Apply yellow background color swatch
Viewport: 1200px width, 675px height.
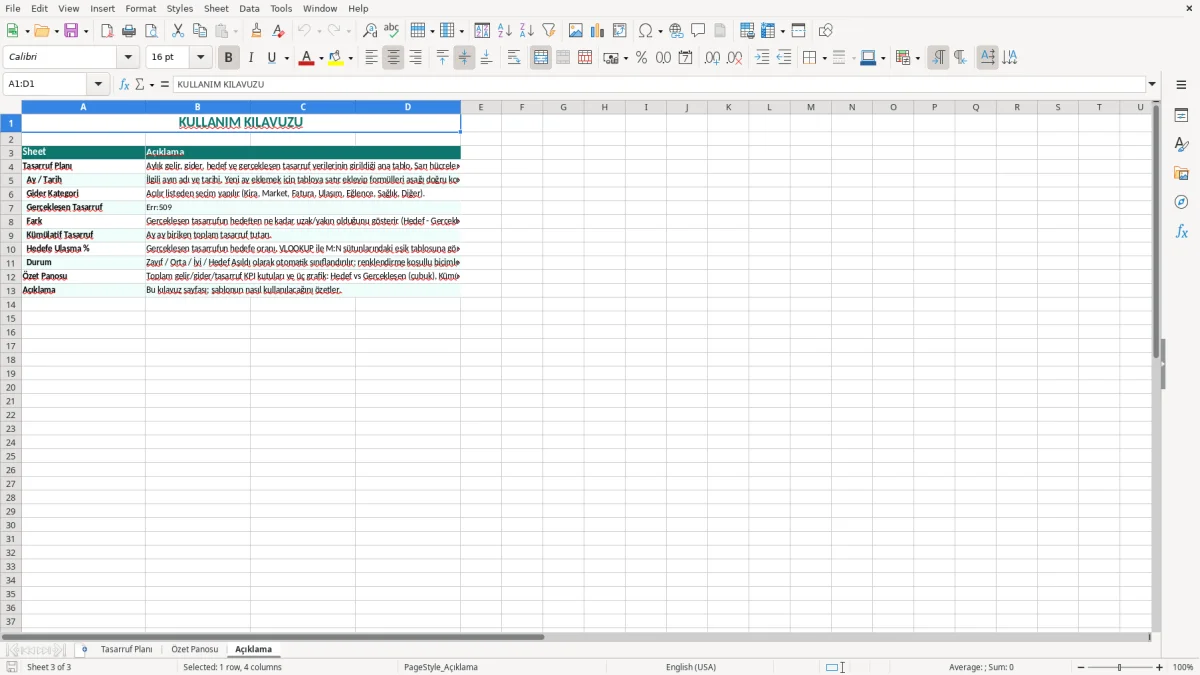coord(335,58)
